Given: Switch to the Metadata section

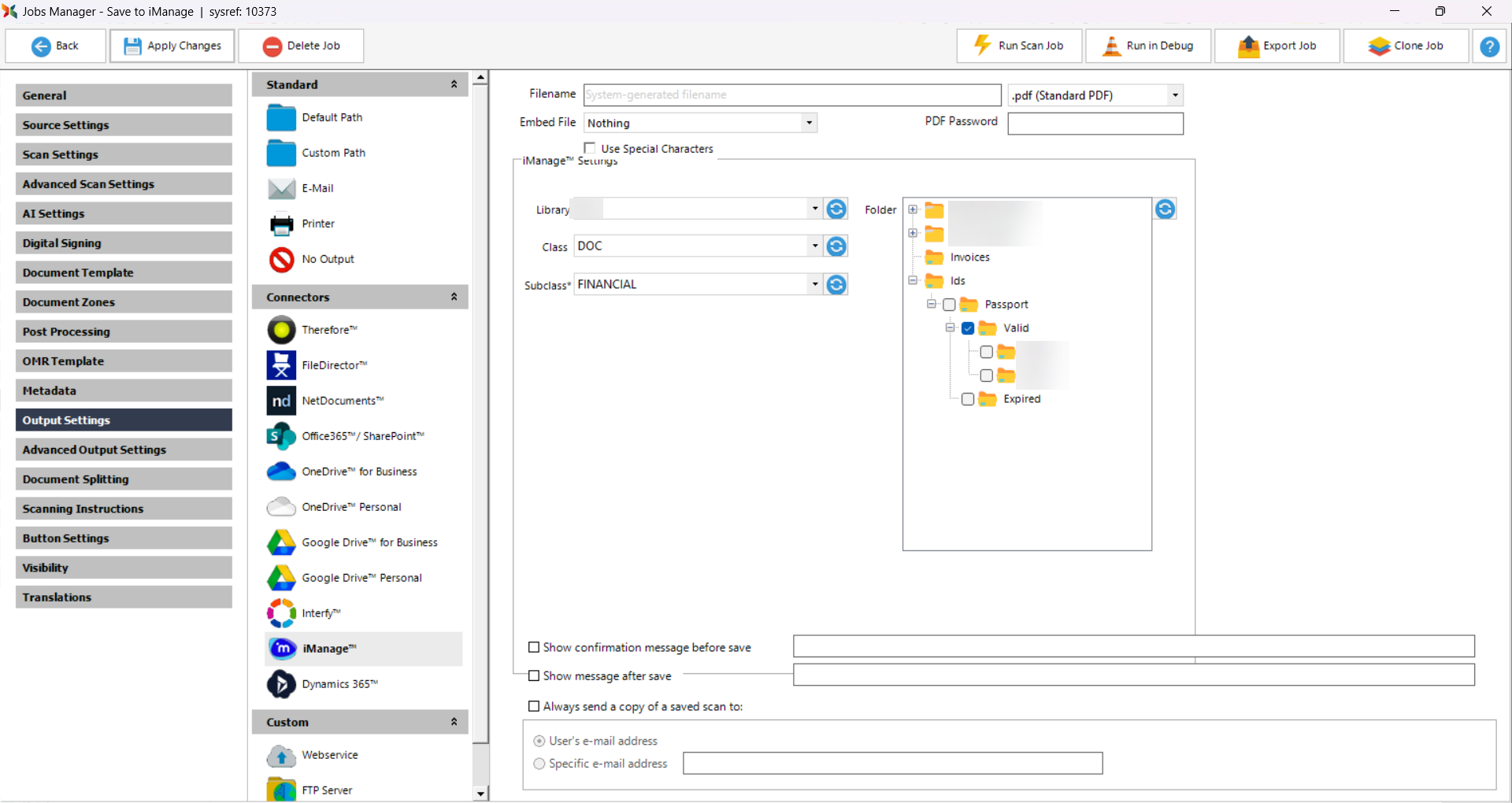Looking at the screenshot, I should [x=124, y=390].
